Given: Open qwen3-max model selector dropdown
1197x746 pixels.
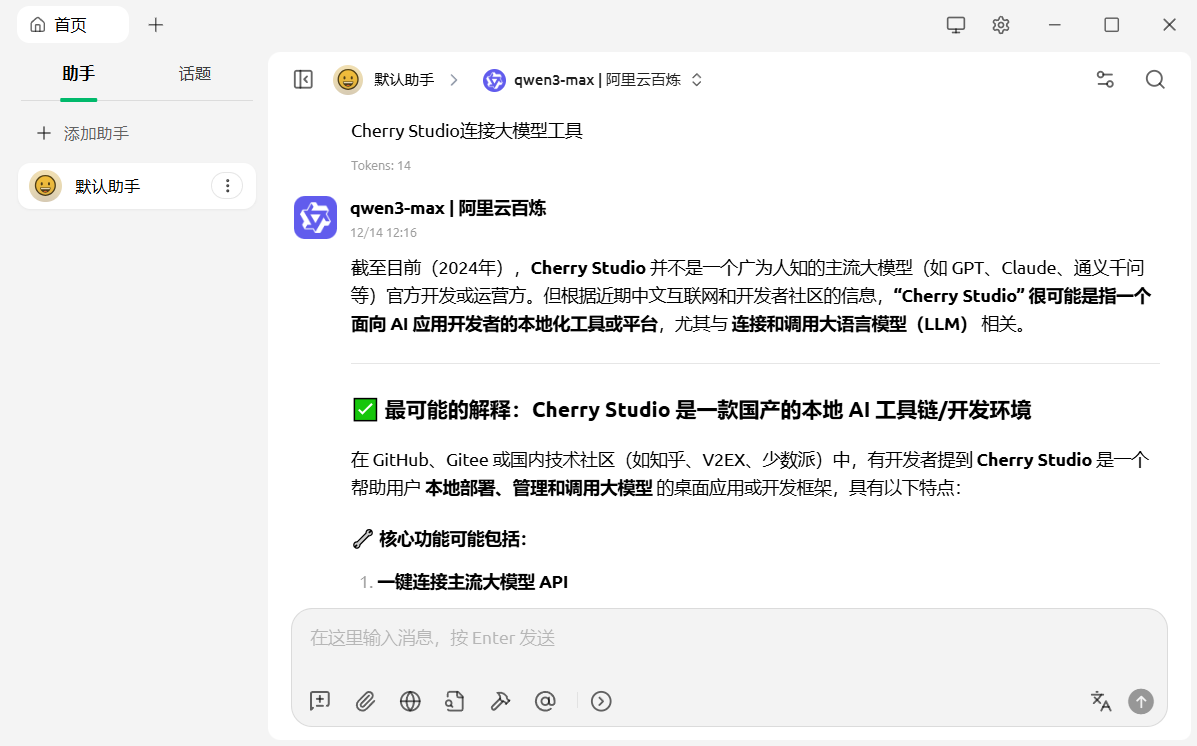Looking at the screenshot, I should (x=593, y=79).
